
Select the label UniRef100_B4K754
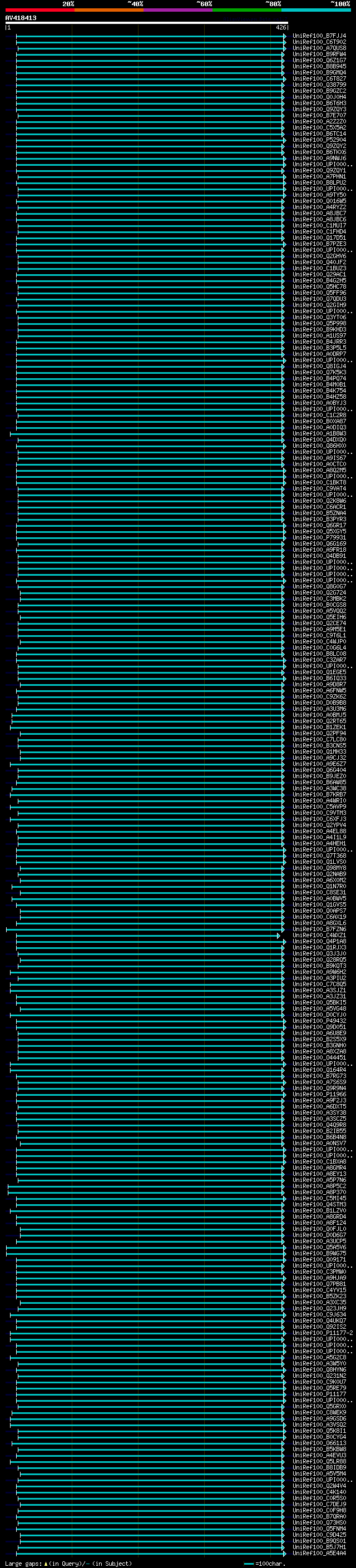click(x=319, y=391)
